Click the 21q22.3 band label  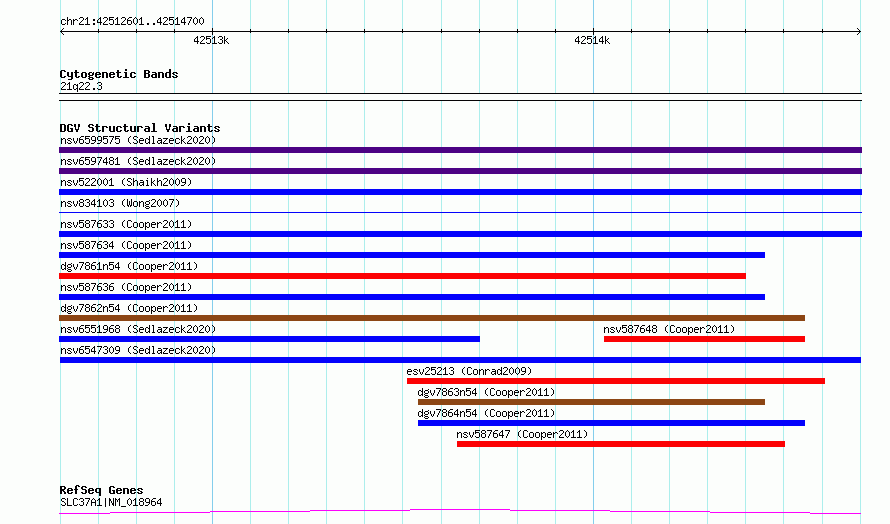tap(81, 86)
